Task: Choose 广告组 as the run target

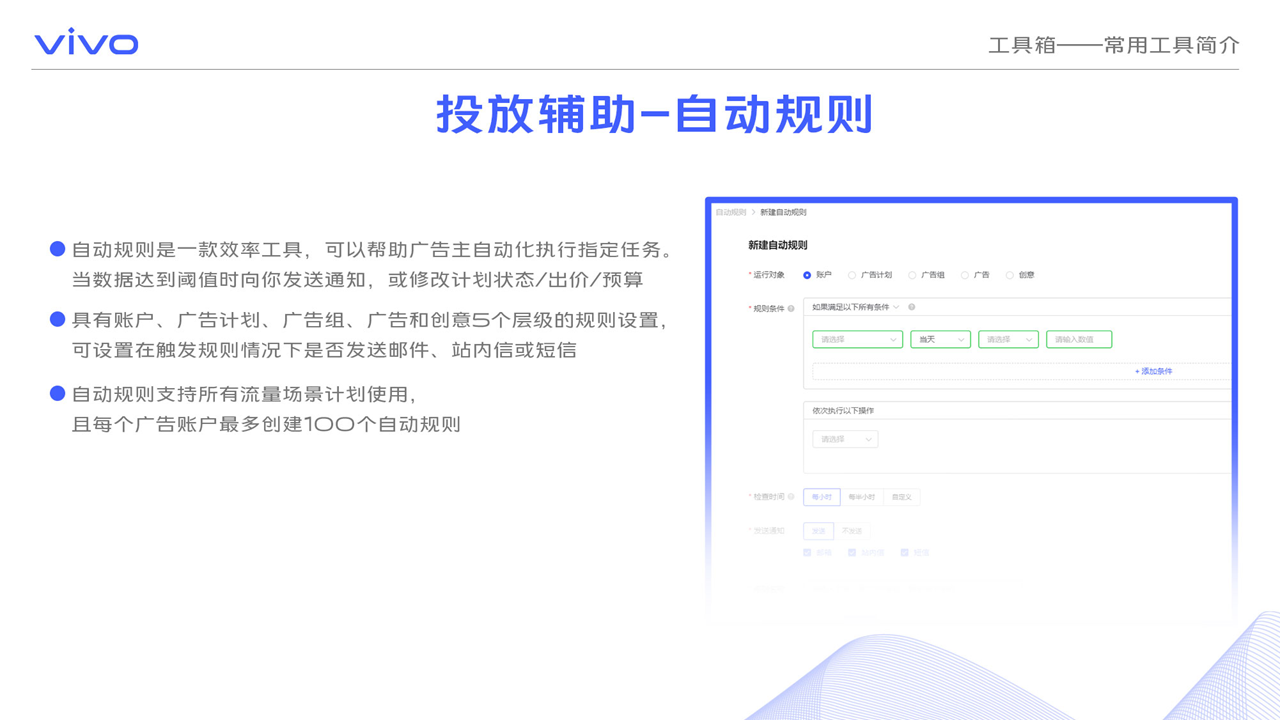Action: pyautogui.click(x=912, y=275)
